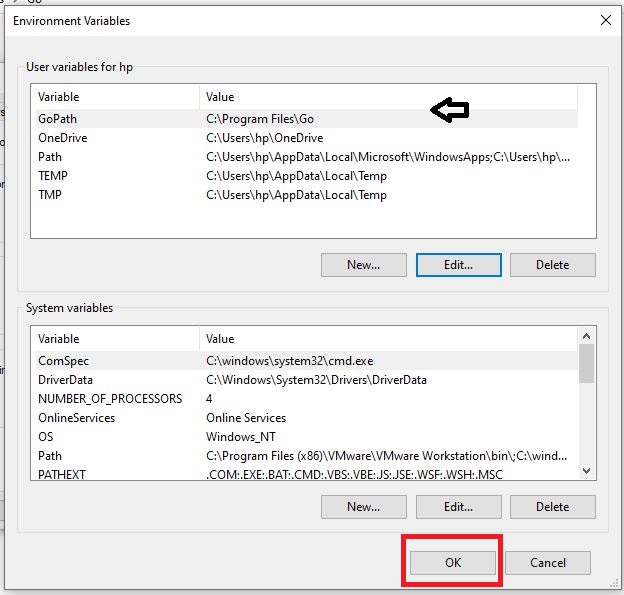The width and height of the screenshot is (624, 595).
Task: Click OK to save environment variables
Action: click(452, 562)
